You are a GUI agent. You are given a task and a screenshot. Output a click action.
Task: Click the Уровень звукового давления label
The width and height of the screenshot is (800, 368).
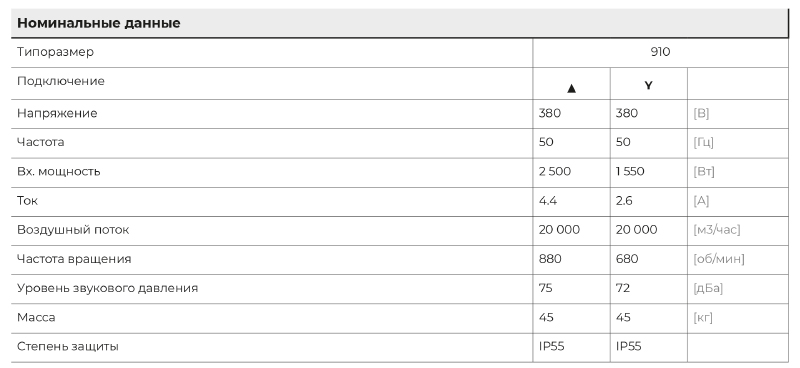(107, 288)
